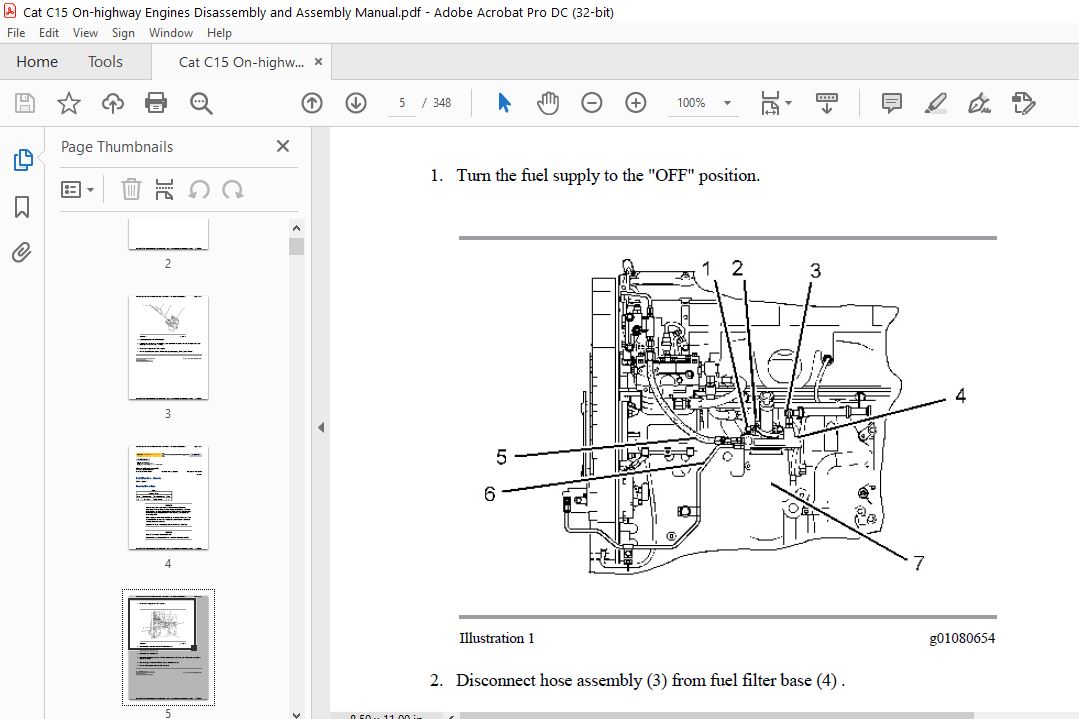
Task: Zoom out with minus icon
Action: click(x=592, y=103)
